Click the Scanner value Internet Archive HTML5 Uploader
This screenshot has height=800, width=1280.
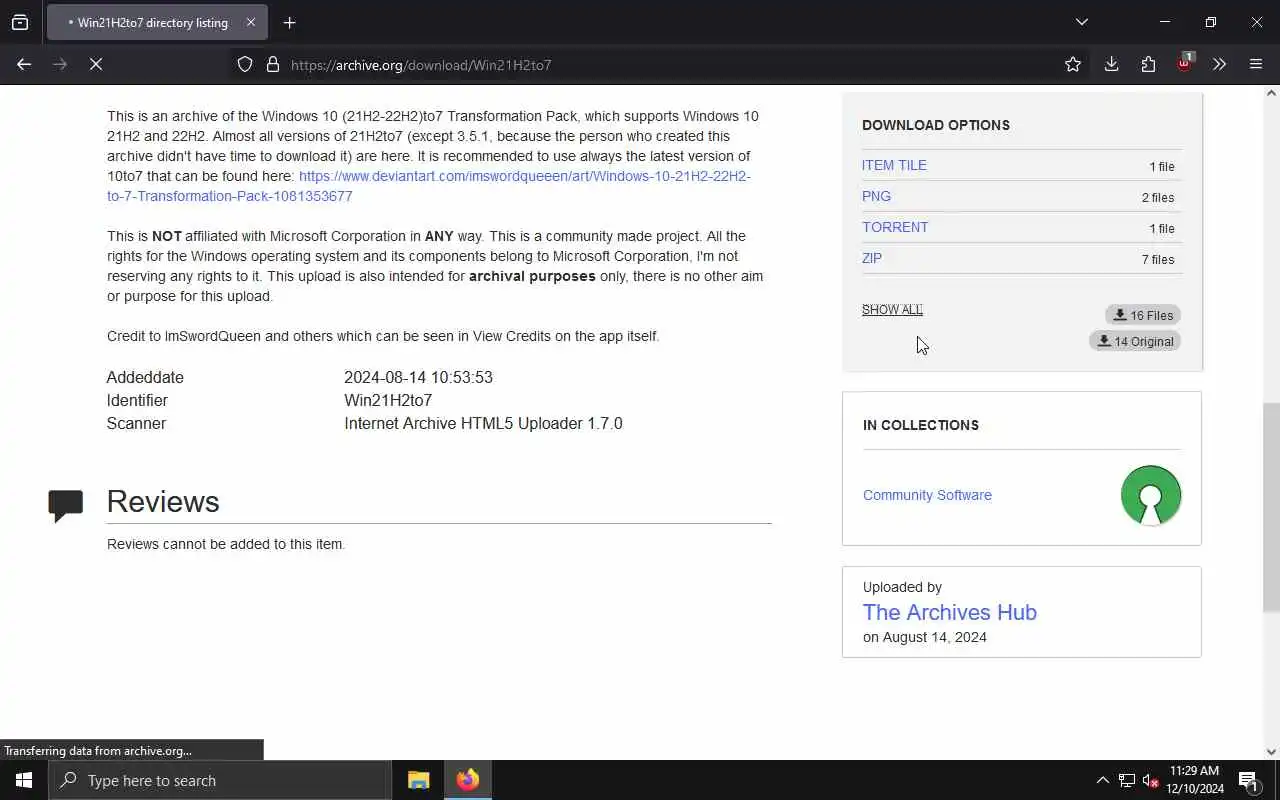pos(483,423)
